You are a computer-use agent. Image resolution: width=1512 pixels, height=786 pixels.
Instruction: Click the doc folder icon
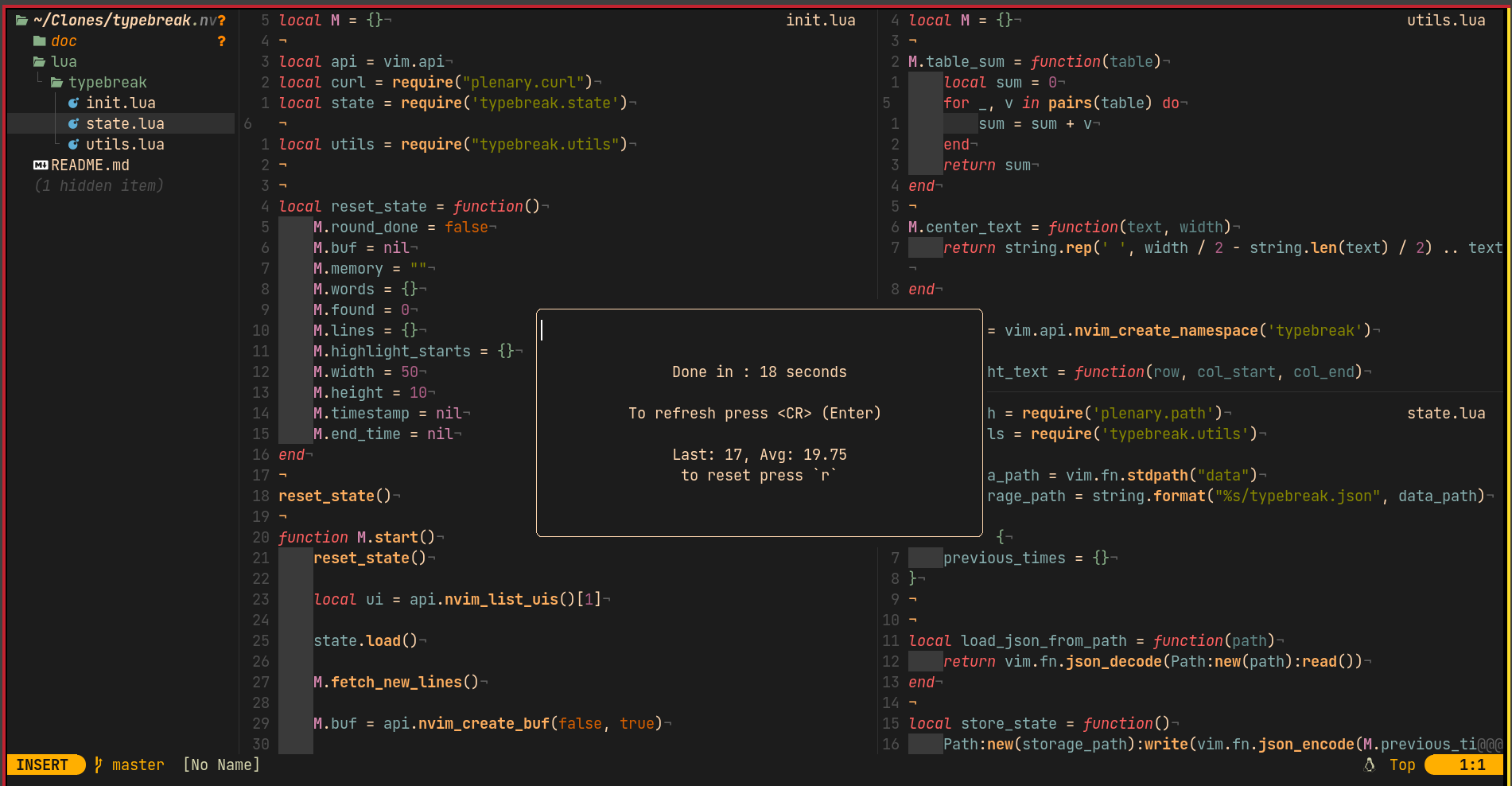click(x=39, y=41)
